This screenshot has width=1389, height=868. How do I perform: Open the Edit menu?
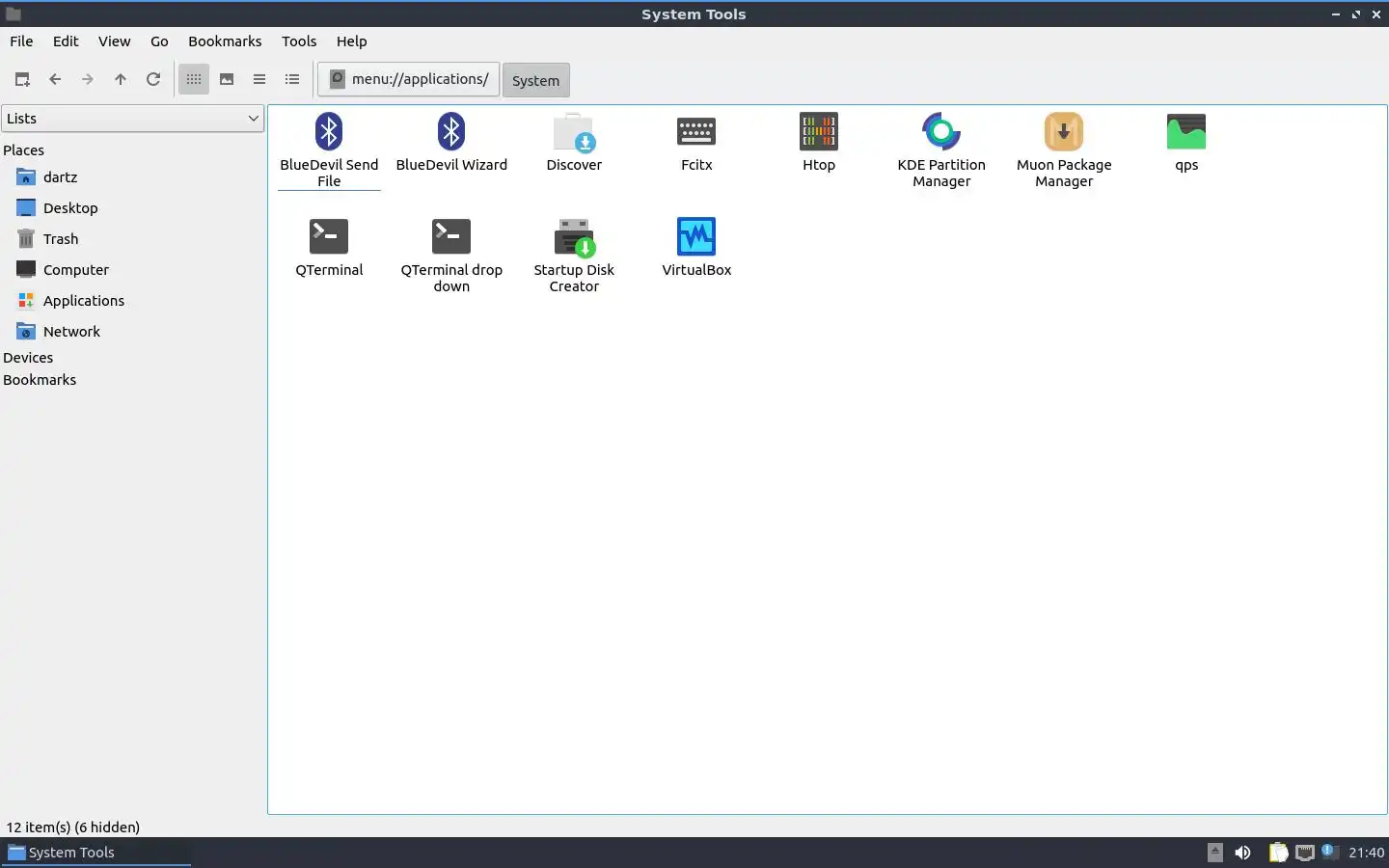(66, 41)
